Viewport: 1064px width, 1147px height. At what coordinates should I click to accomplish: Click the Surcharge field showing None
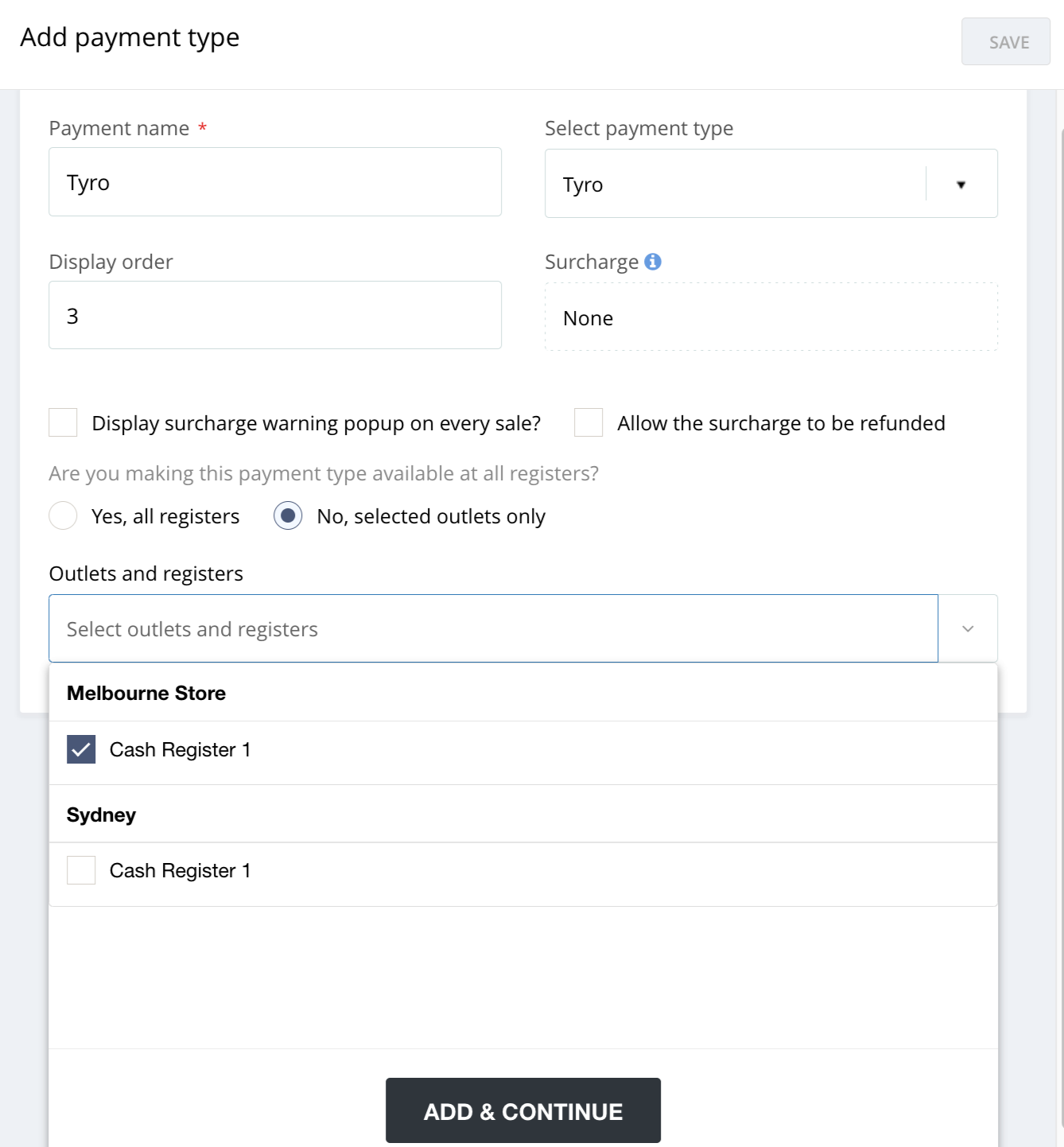point(770,317)
